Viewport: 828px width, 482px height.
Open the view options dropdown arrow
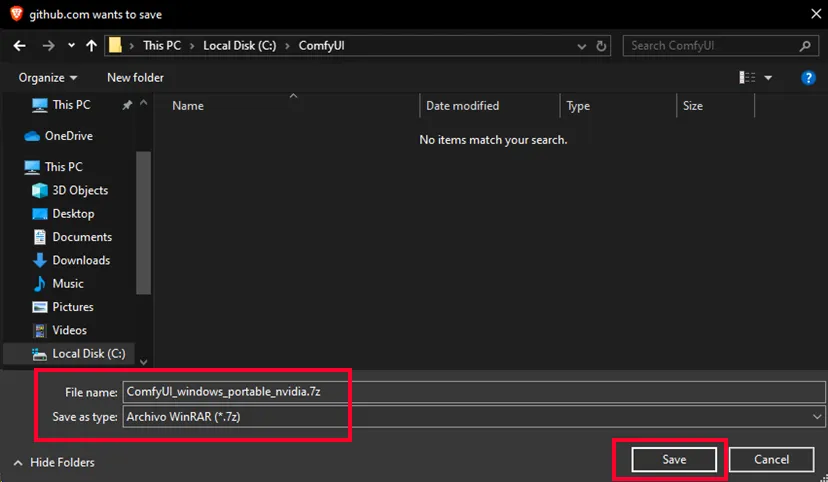pos(768,78)
